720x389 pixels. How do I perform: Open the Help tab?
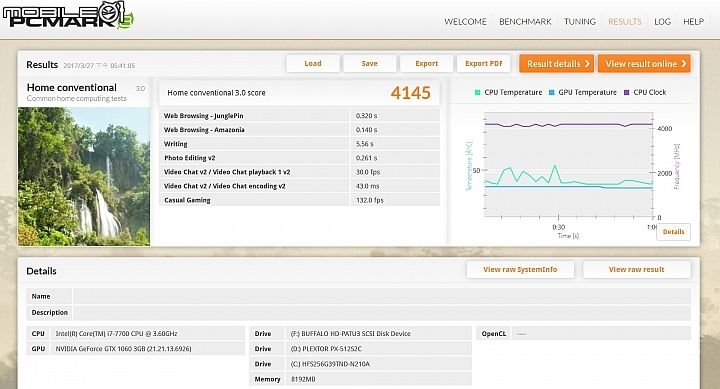693,22
